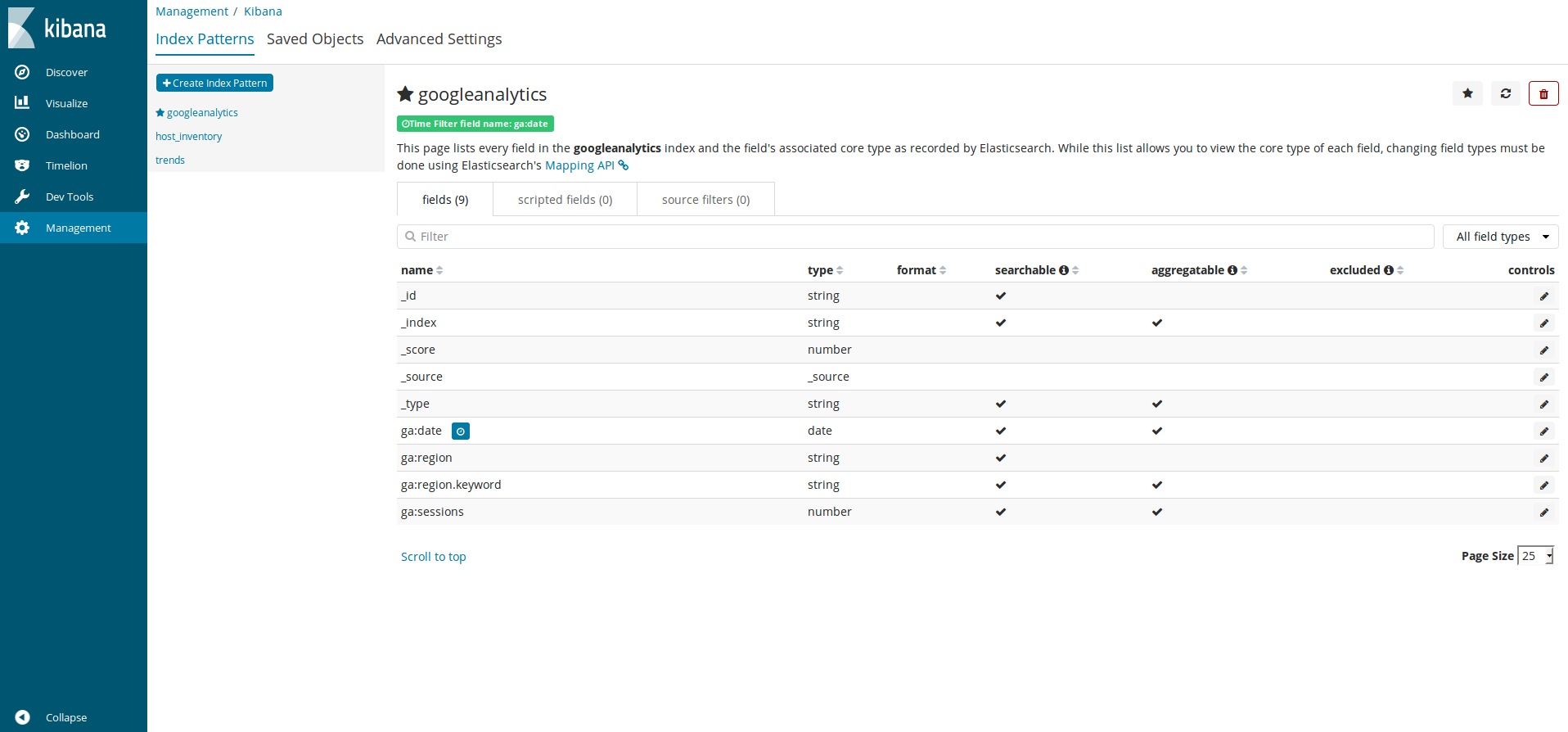Click Kibana breadcrumb link
1568x732 pixels.
[263, 11]
